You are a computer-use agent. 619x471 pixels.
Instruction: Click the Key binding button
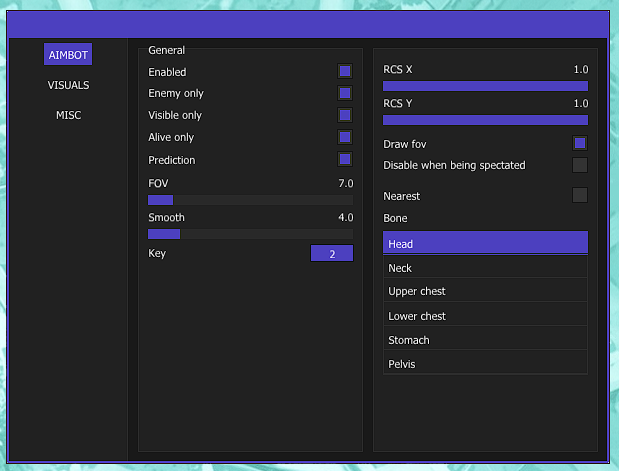pyautogui.click(x=332, y=254)
